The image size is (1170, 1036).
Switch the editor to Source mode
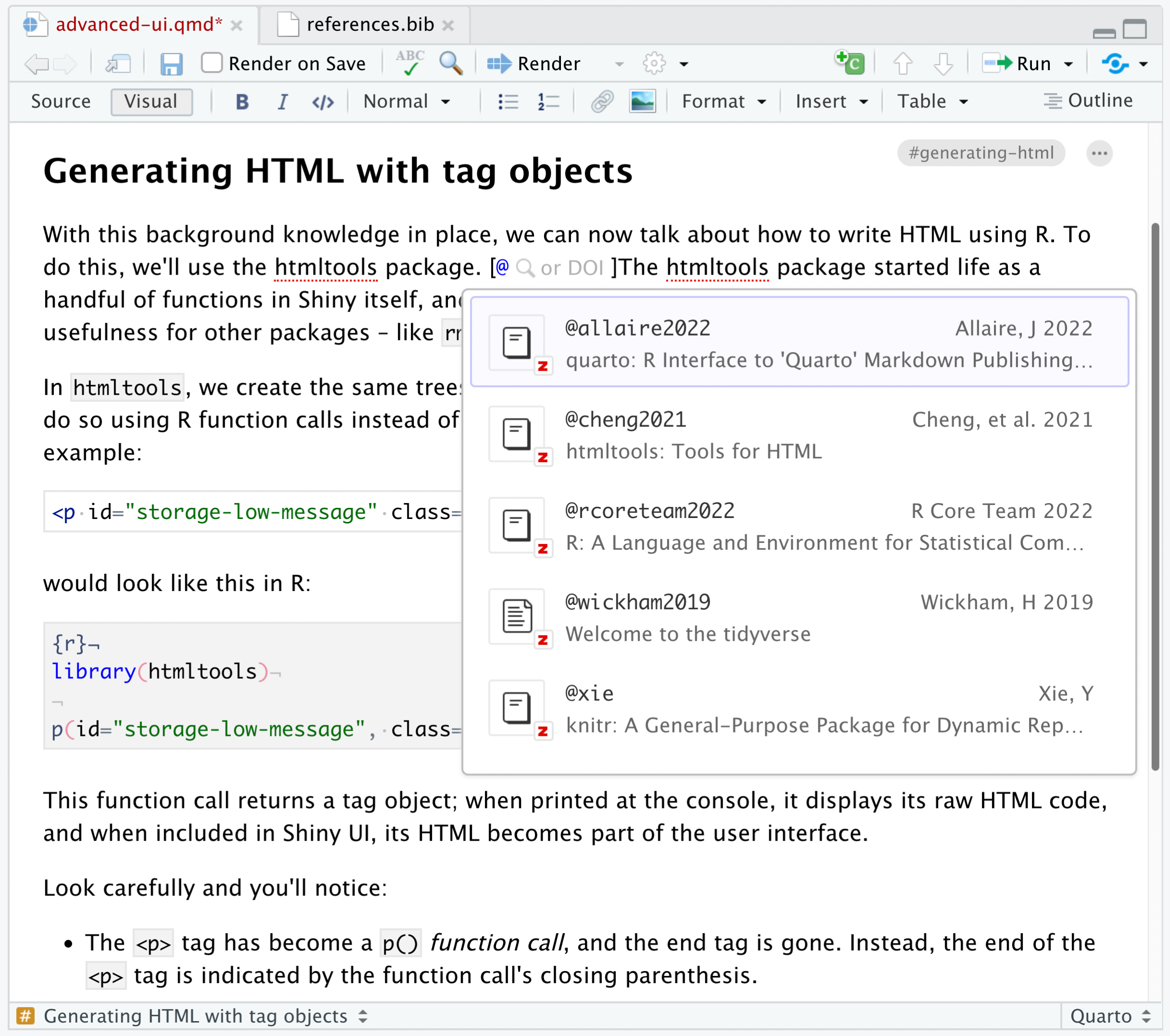[x=61, y=101]
